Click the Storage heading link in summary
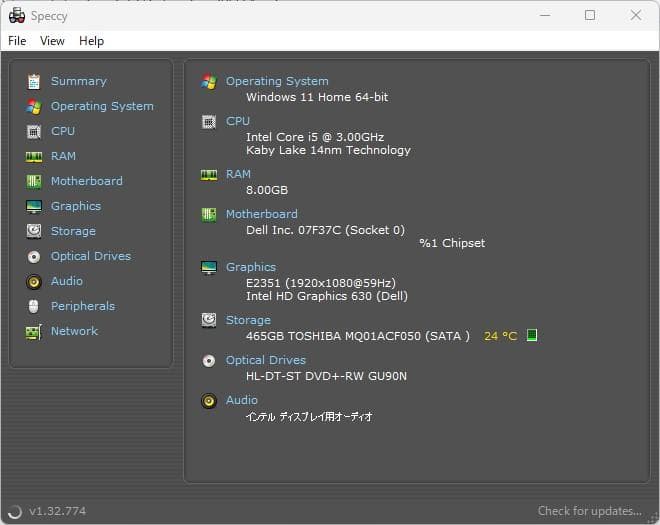This screenshot has width=660, height=525. tap(248, 320)
